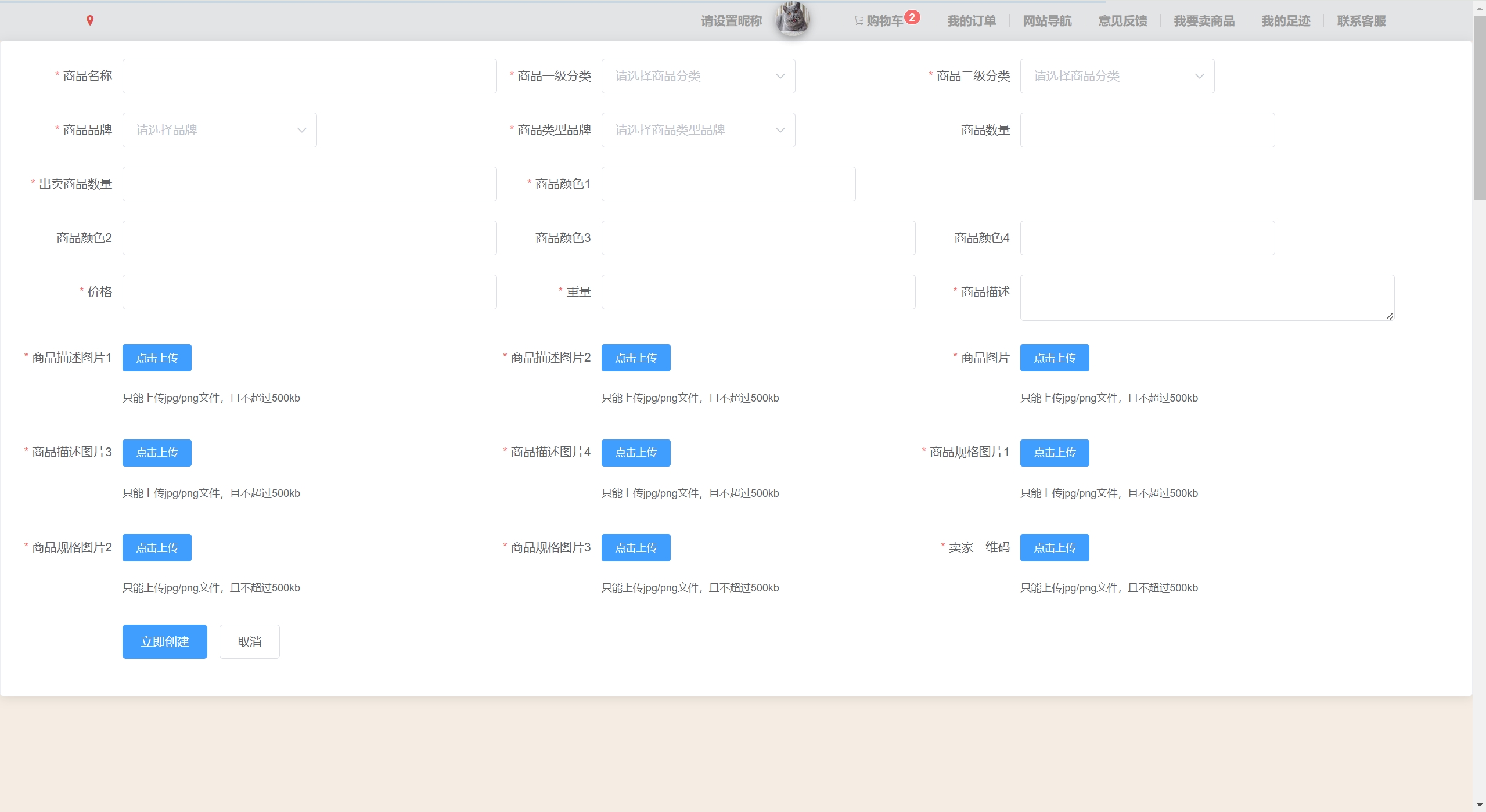1486x812 pixels.
Task: Click the red location pin icon
Action: click(x=90, y=20)
